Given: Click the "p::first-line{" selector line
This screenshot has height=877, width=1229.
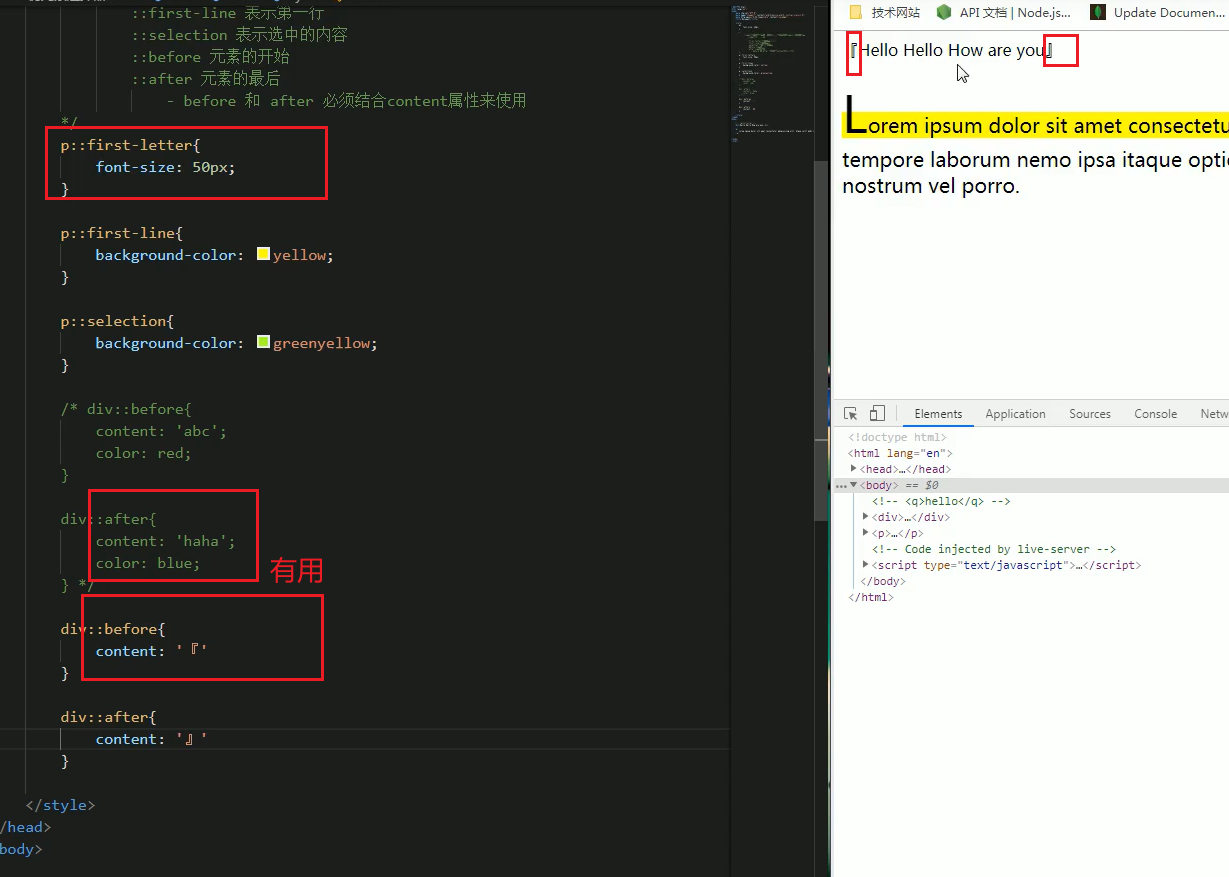Looking at the screenshot, I should point(121,233).
